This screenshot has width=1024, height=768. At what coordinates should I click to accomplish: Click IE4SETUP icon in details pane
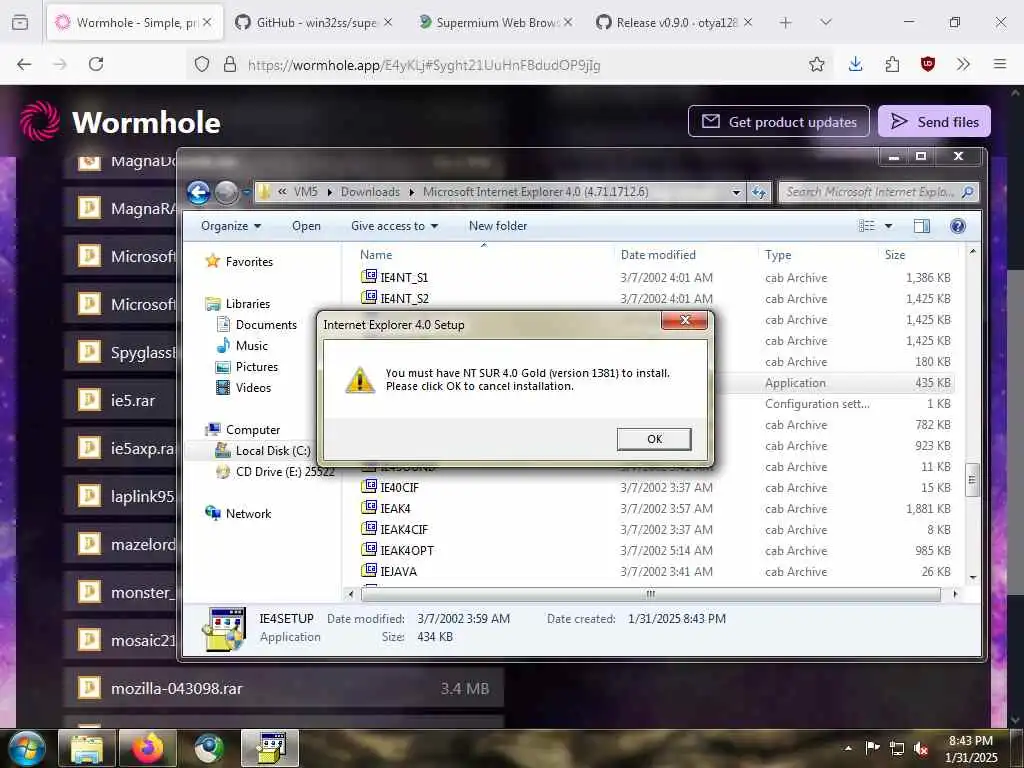click(x=224, y=628)
